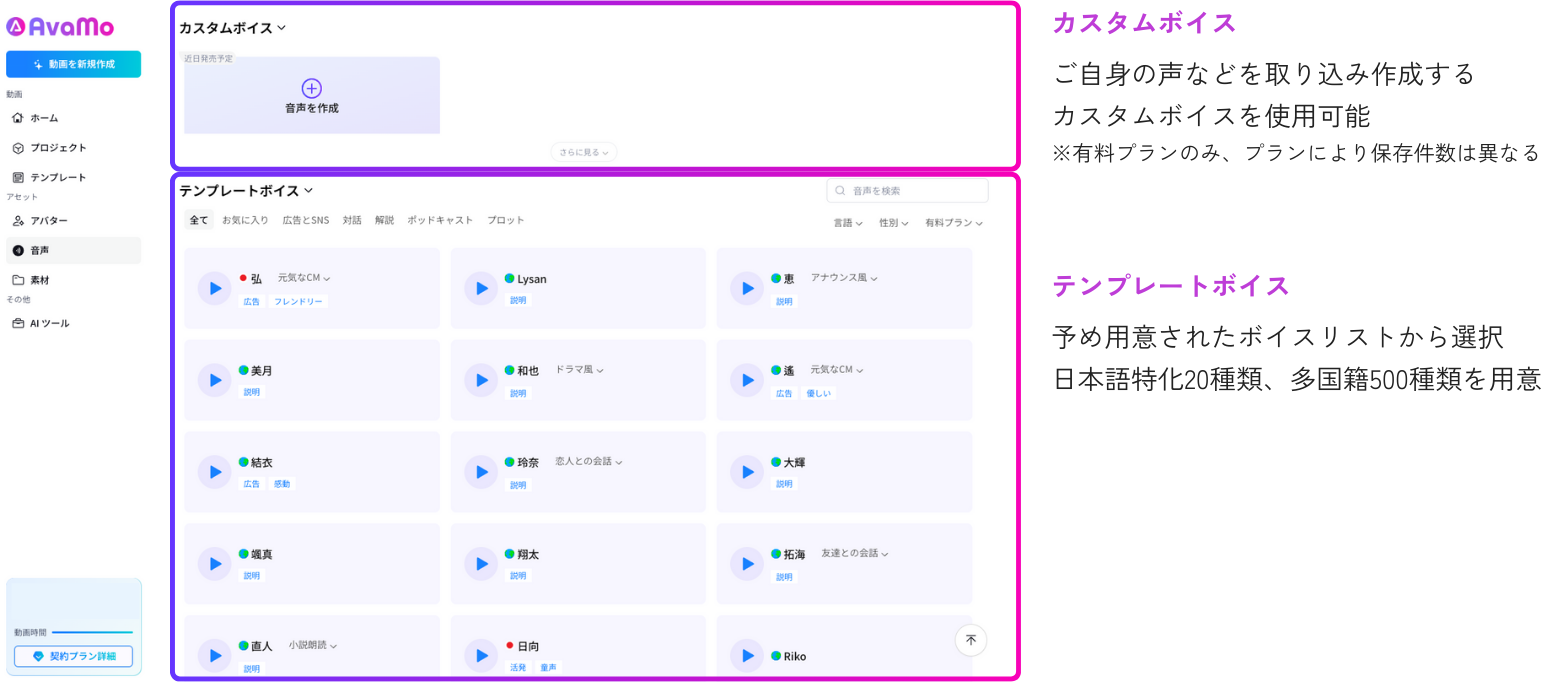Expand the 言語 filter dropdown
Image resolution: width=1548 pixels, height=682 pixels.
pyautogui.click(x=848, y=223)
